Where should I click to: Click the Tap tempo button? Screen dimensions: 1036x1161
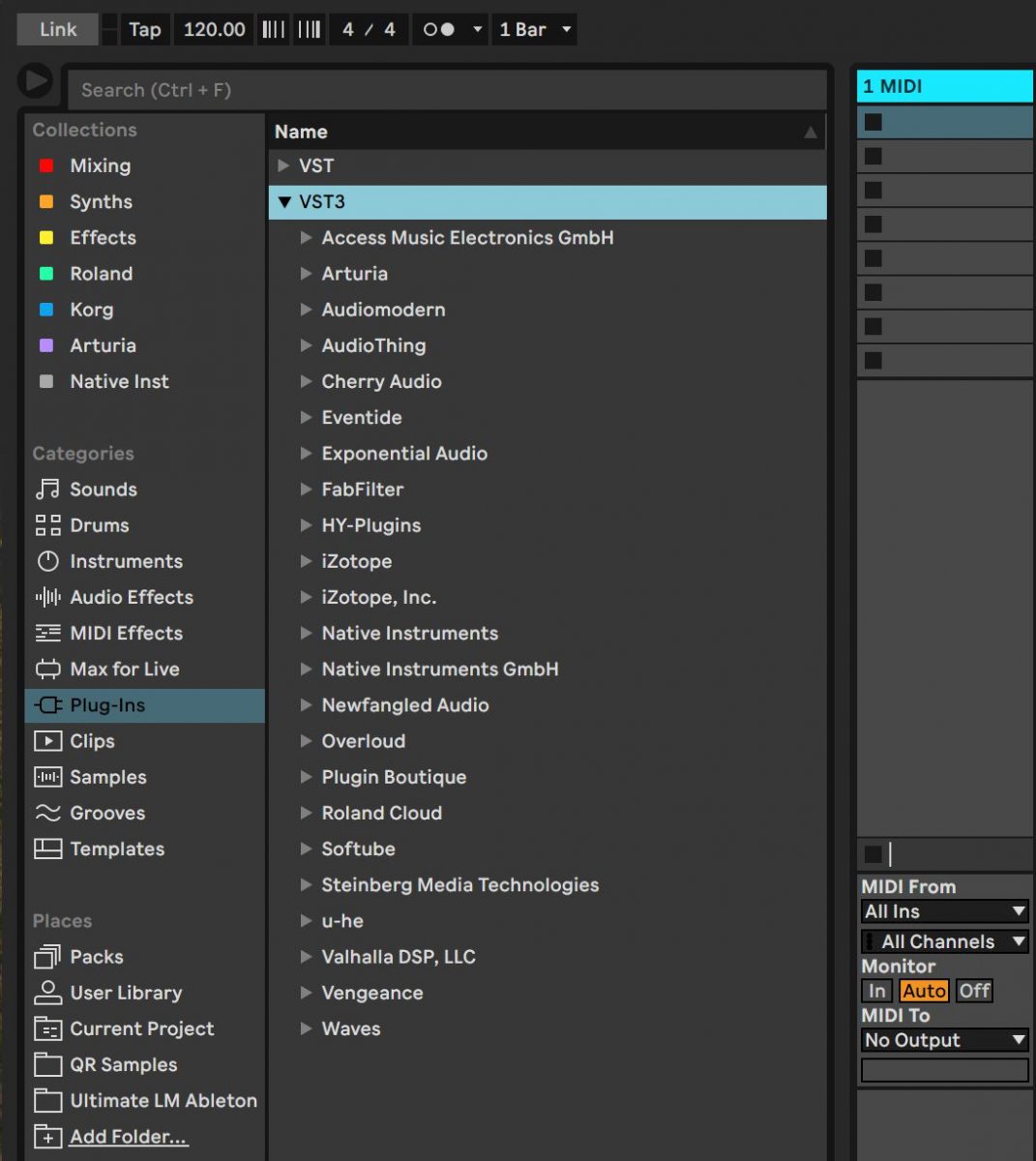(x=145, y=29)
